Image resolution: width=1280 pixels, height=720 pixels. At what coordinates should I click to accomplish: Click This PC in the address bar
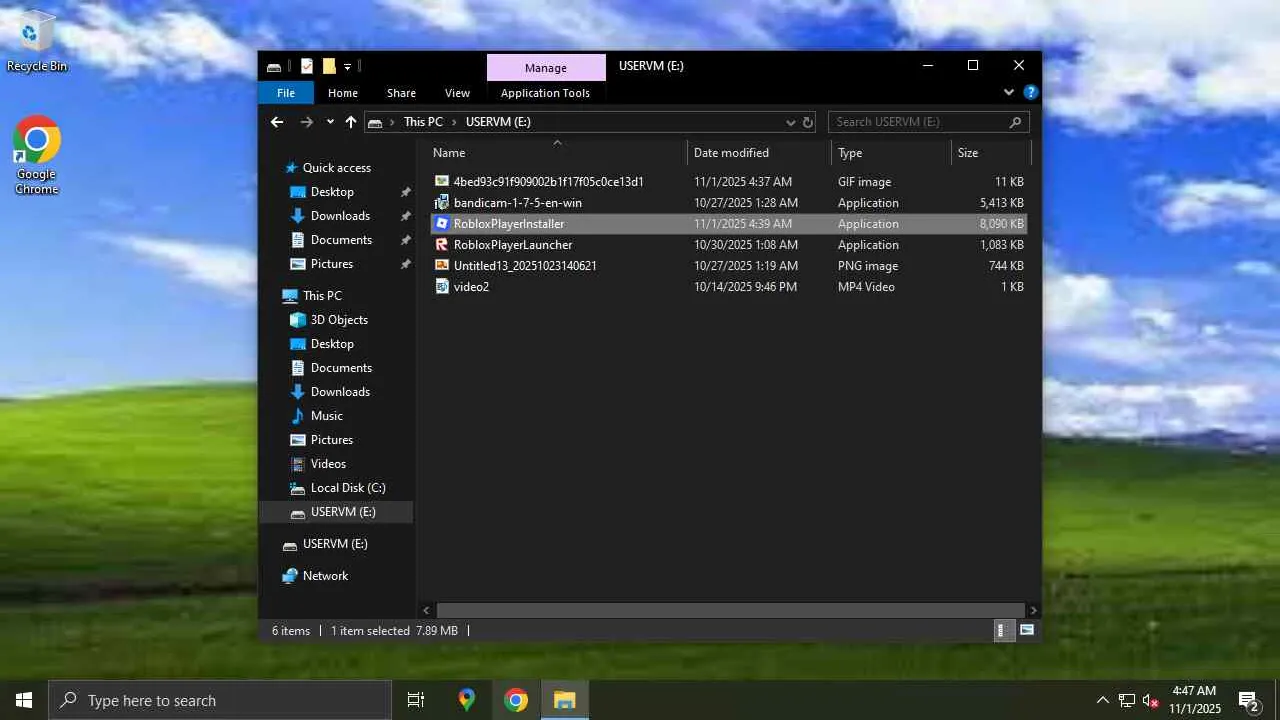(423, 122)
